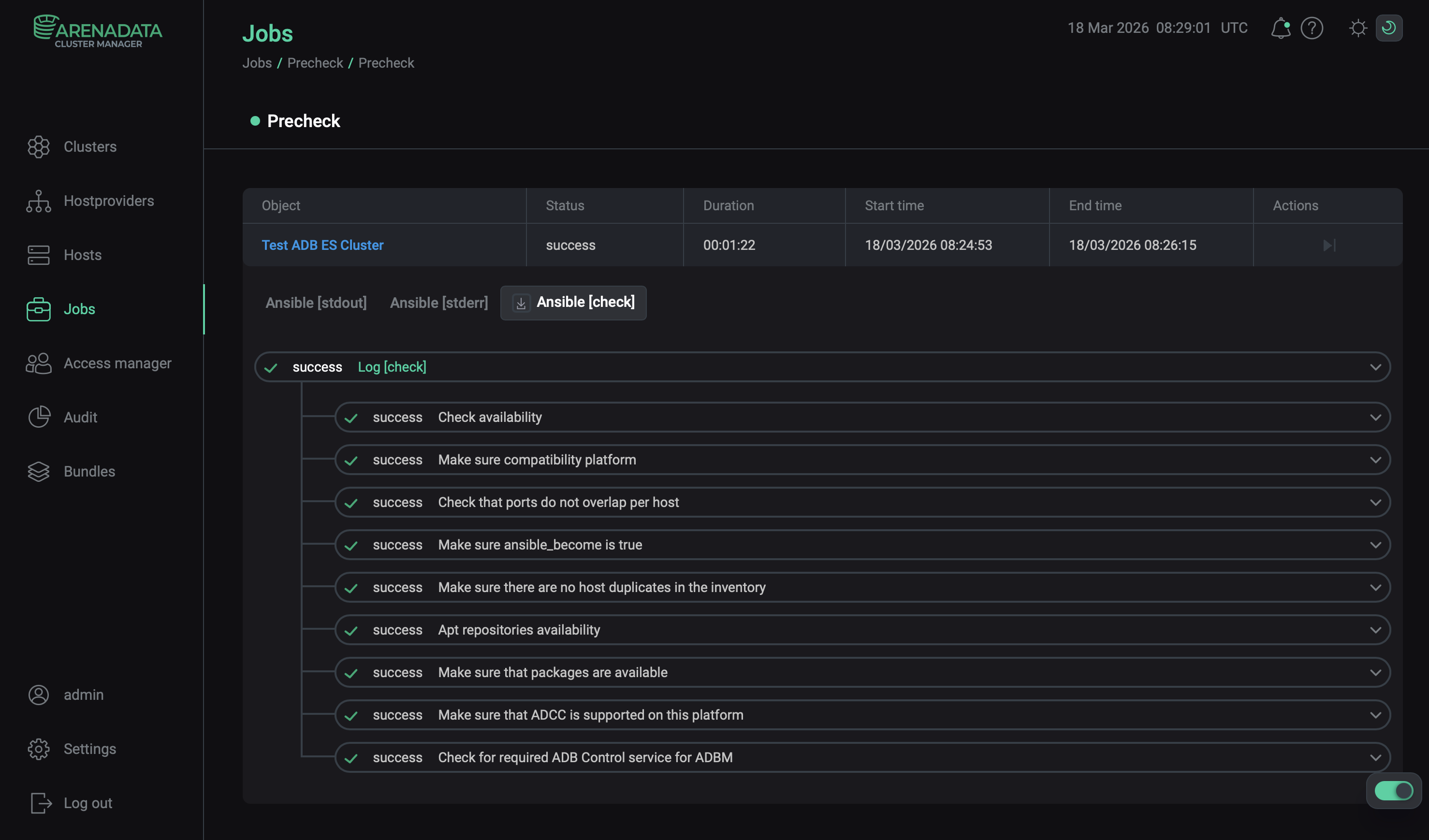Expand the Check availability entry

point(1375,418)
